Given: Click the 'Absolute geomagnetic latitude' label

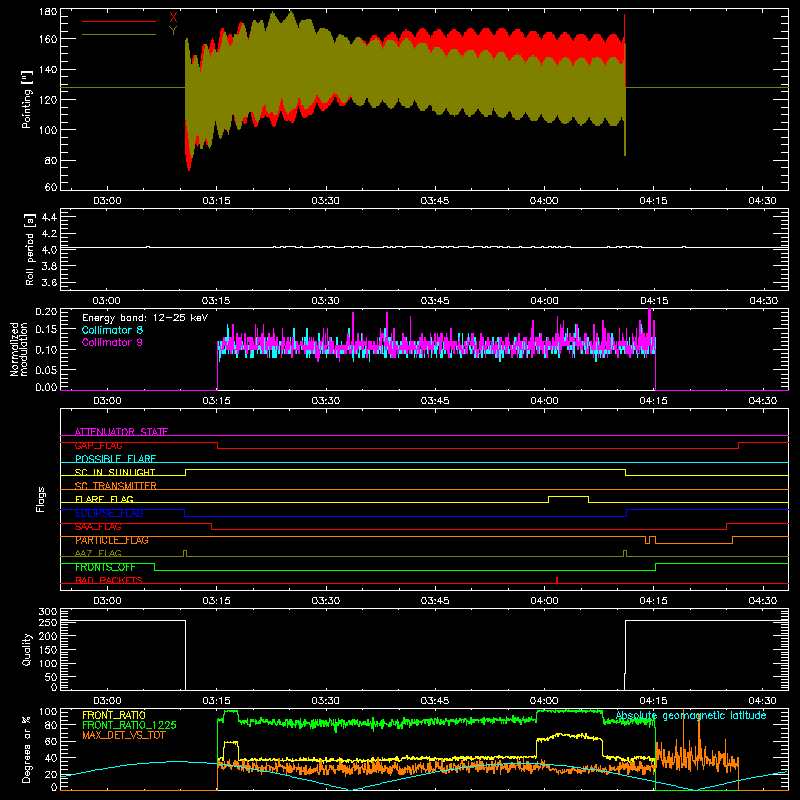Looking at the screenshot, I should point(691,716).
